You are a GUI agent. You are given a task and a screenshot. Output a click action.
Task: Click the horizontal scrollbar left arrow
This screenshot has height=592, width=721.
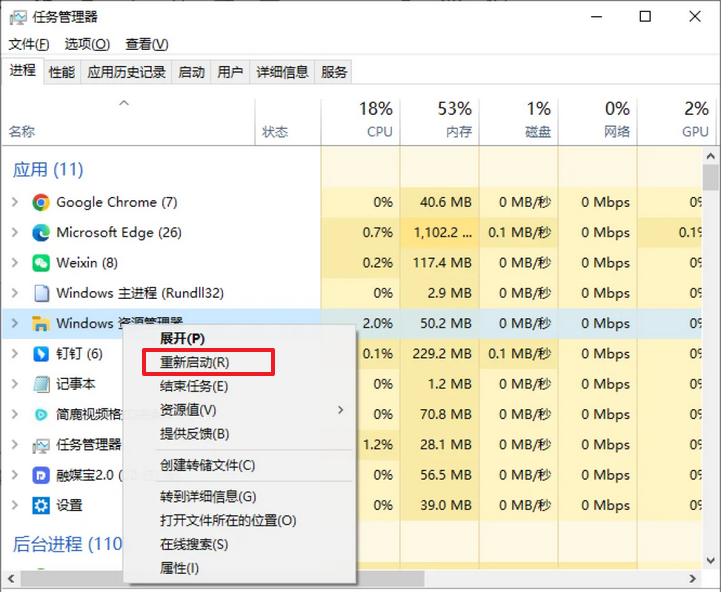pyautogui.click(x=11, y=579)
